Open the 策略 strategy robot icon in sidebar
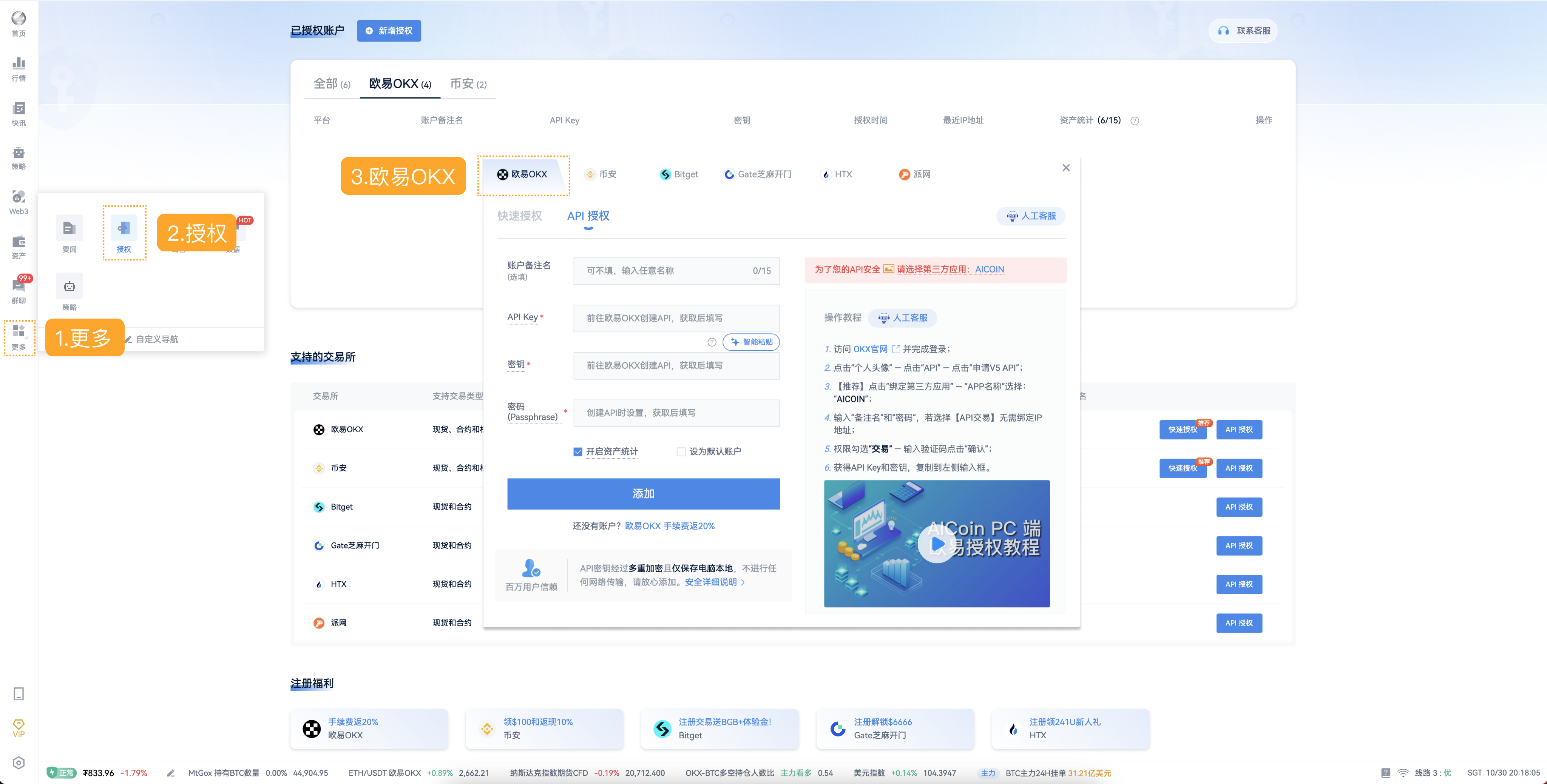1547x784 pixels. point(19,158)
